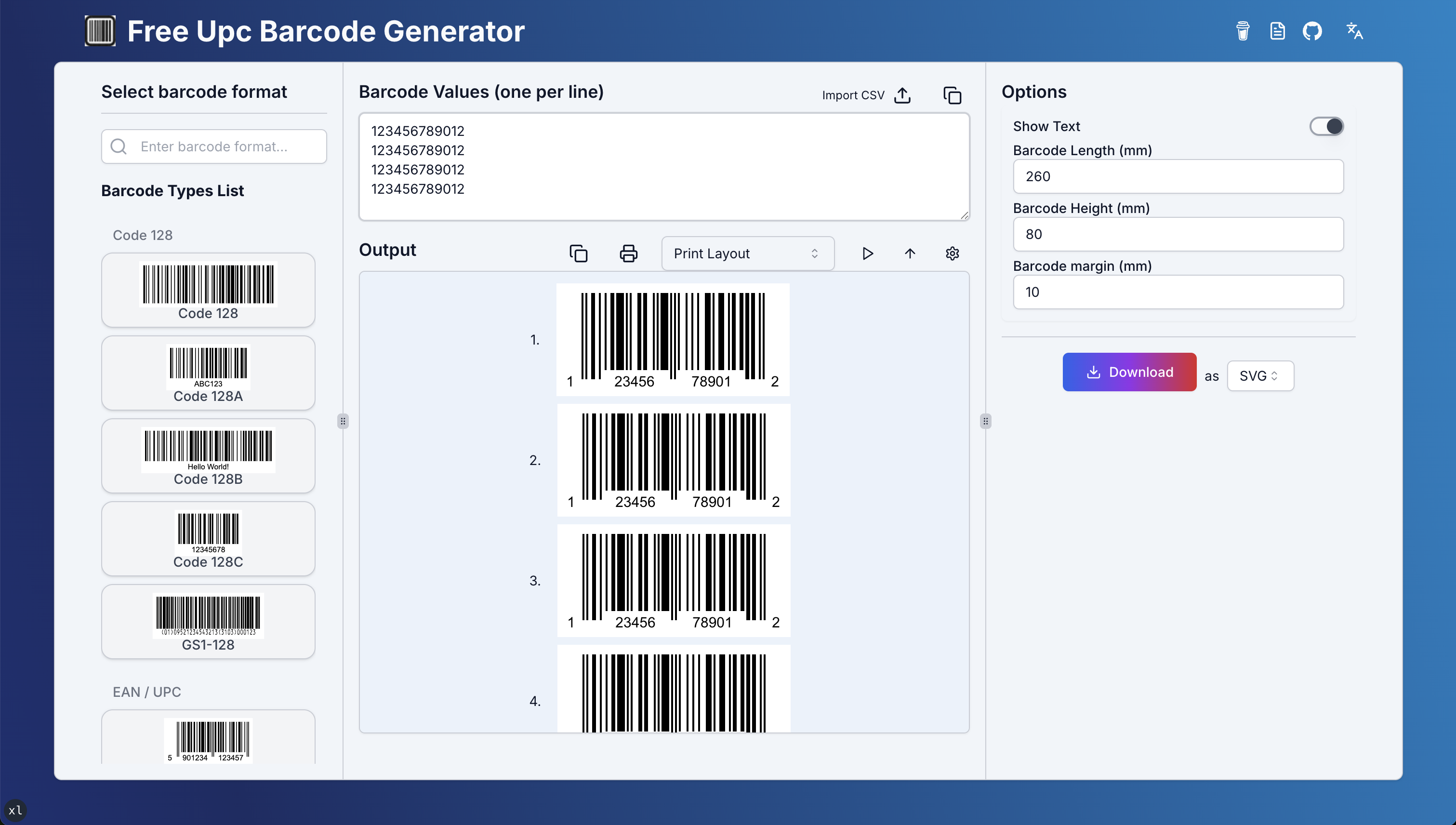This screenshot has height=825, width=1456.
Task: Select the GS1-128 barcode format
Action: 208,622
